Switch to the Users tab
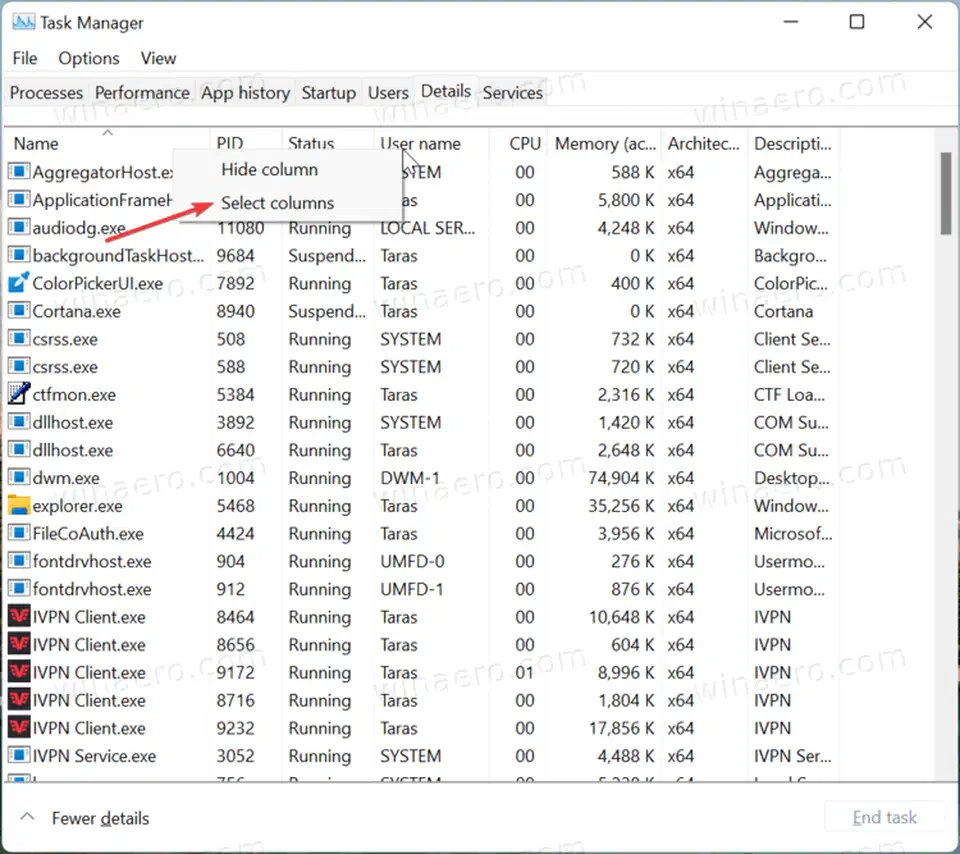Screen dimensions: 960x854 click(388, 93)
